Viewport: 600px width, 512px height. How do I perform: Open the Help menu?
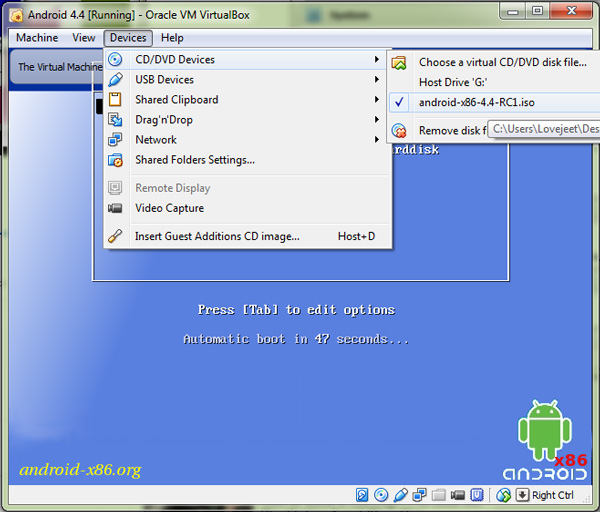pos(172,38)
